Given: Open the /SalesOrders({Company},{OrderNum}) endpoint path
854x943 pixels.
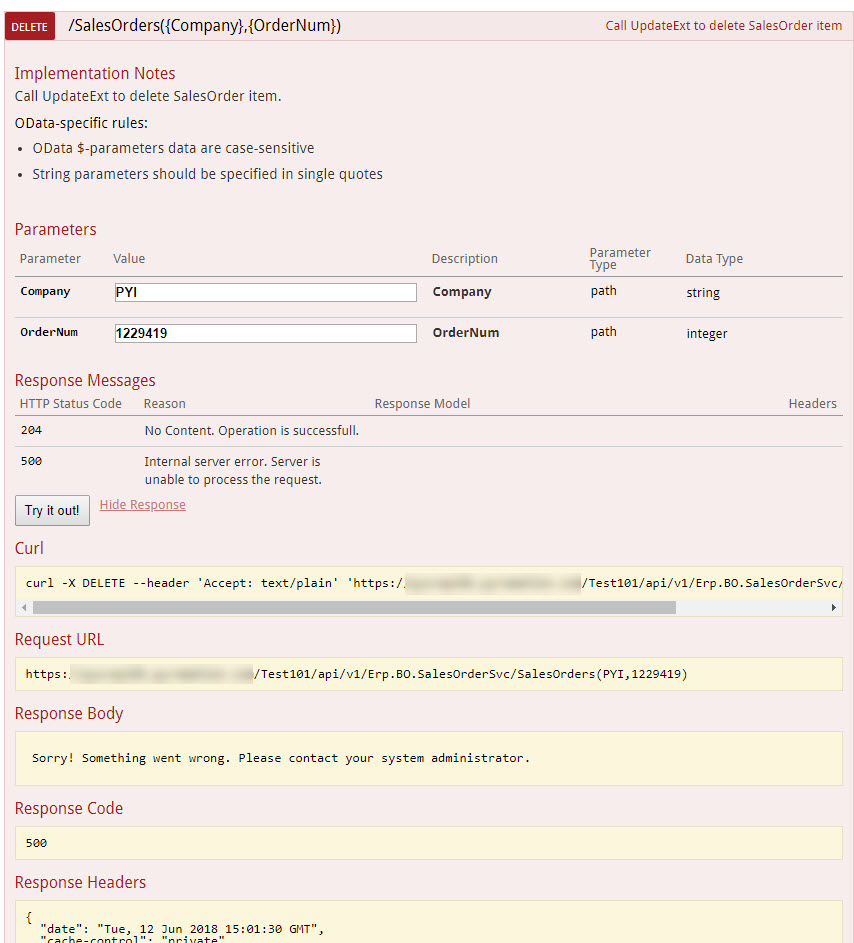Looking at the screenshot, I should pyautogui.click(x=204, y=26).
